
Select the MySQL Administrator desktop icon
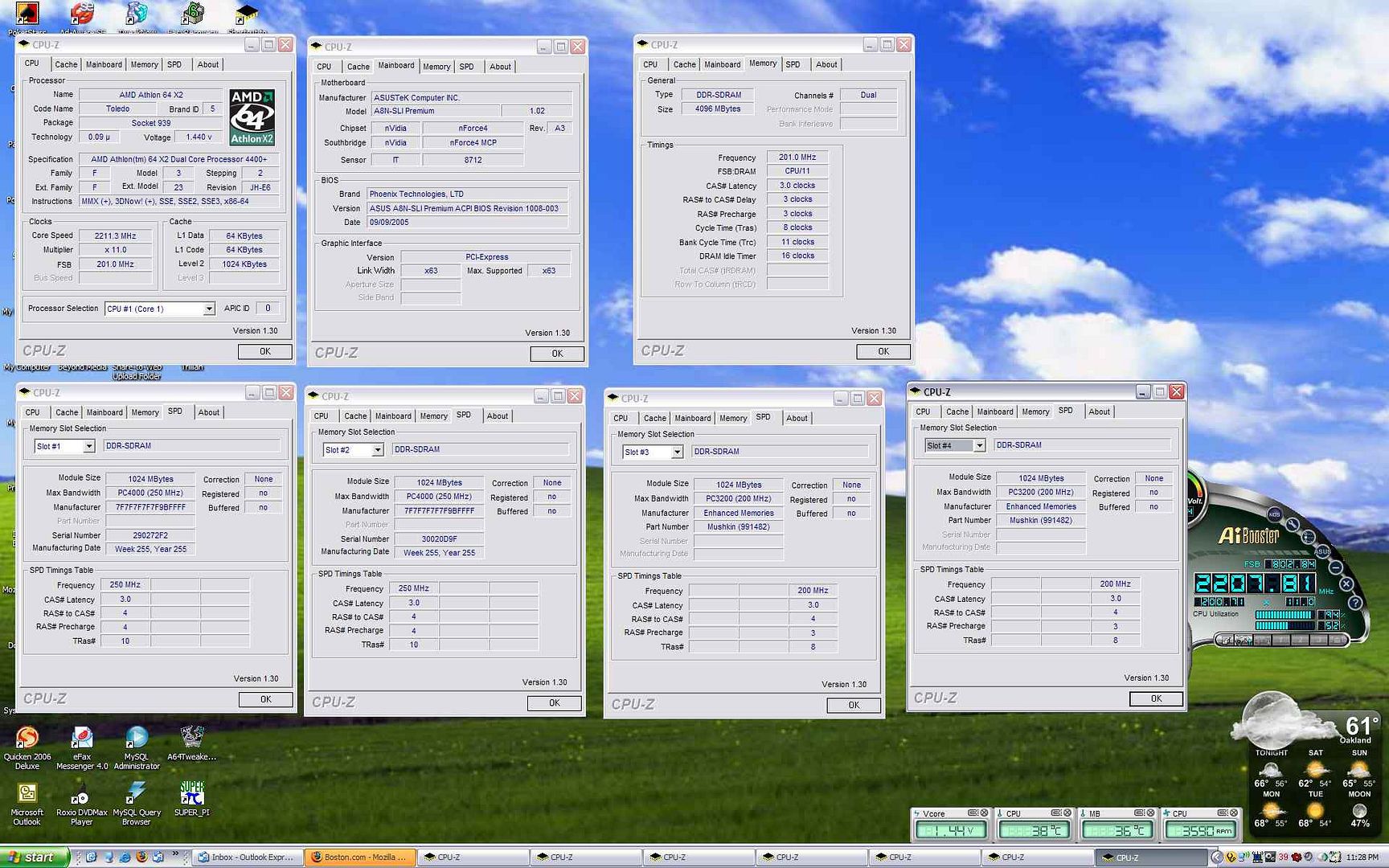[137, 748]
